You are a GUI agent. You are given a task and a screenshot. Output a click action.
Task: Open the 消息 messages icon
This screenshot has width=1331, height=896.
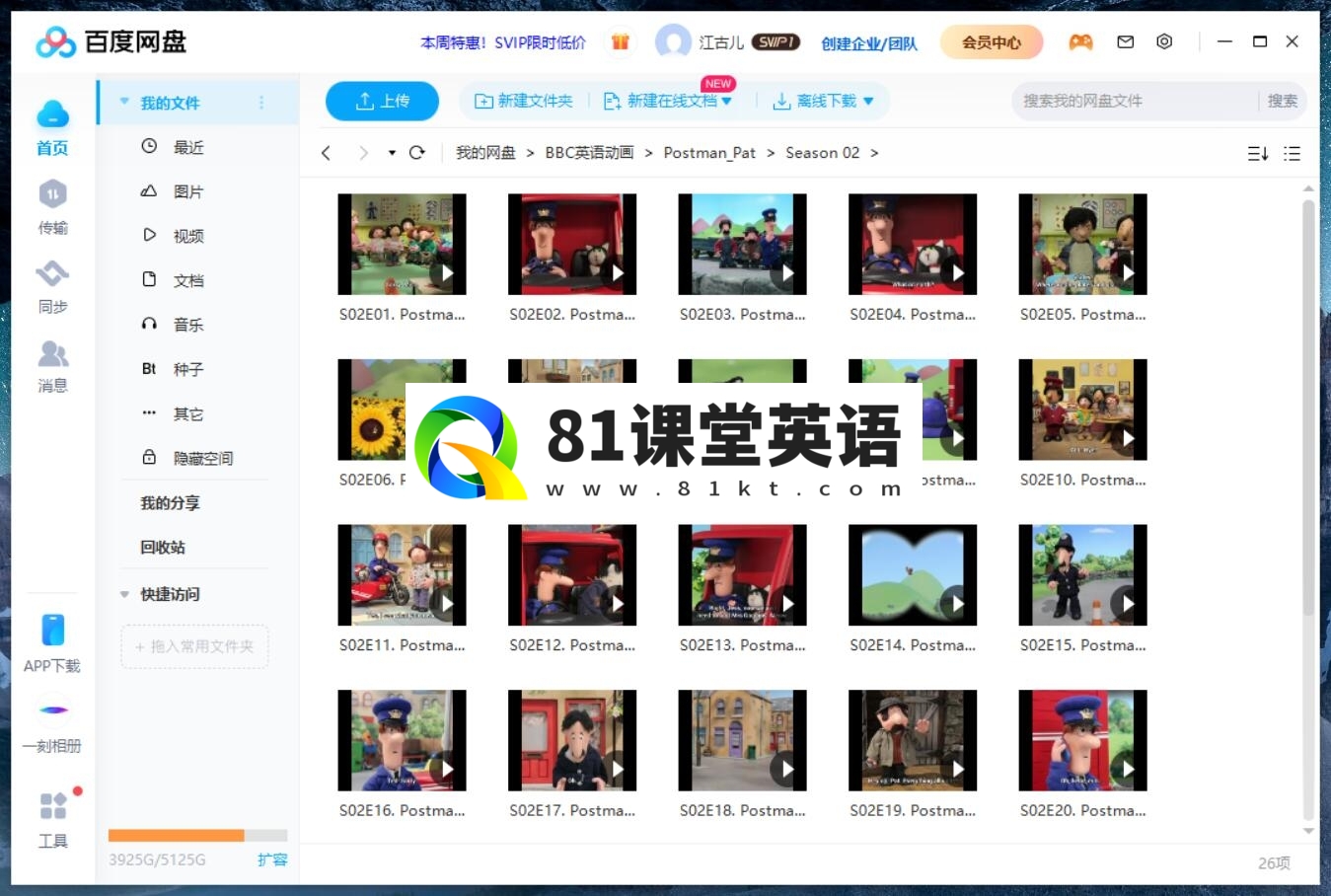point(52,352)
